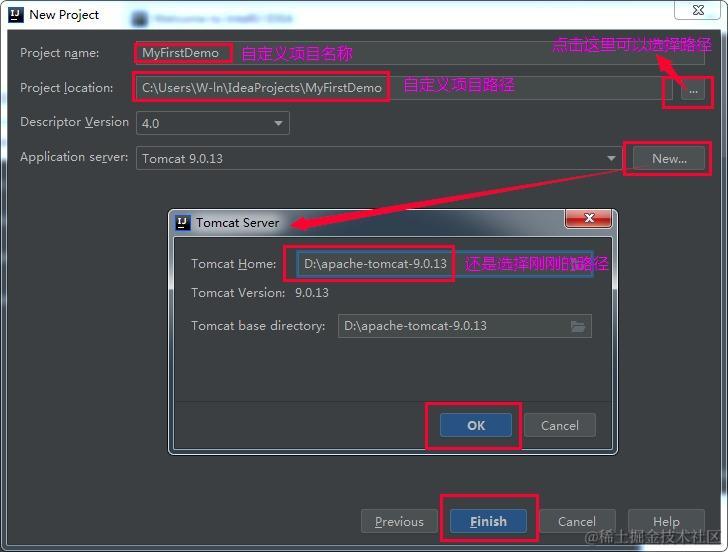Confirm Tomcat Server dialog with OK

click(x=476, y=425)
